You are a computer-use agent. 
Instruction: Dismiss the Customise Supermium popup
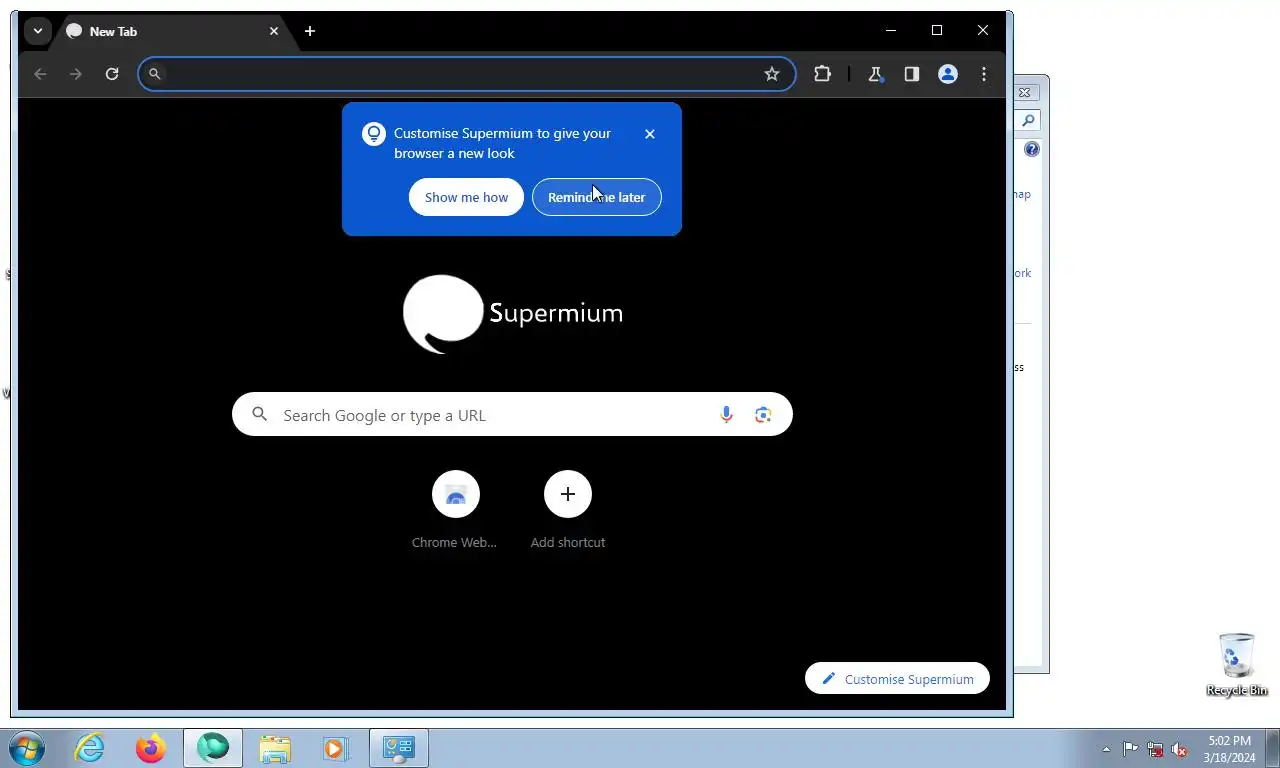click(x=650, y=134)
